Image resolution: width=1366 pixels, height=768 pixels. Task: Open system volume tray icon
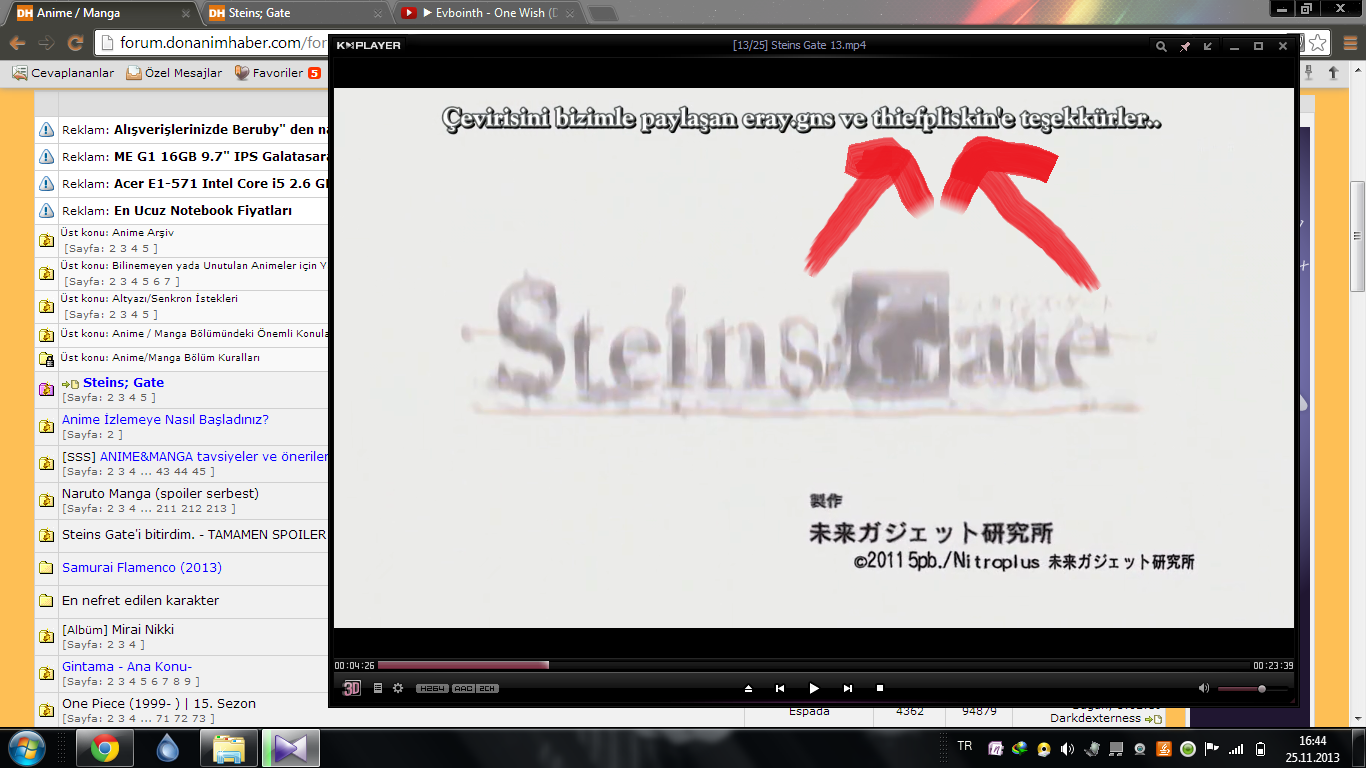tap(1068, 748)
